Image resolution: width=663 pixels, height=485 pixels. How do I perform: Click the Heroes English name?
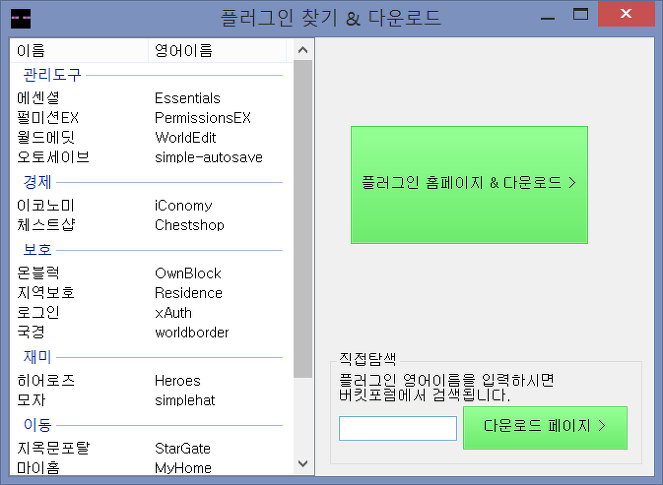pos(178,381)
